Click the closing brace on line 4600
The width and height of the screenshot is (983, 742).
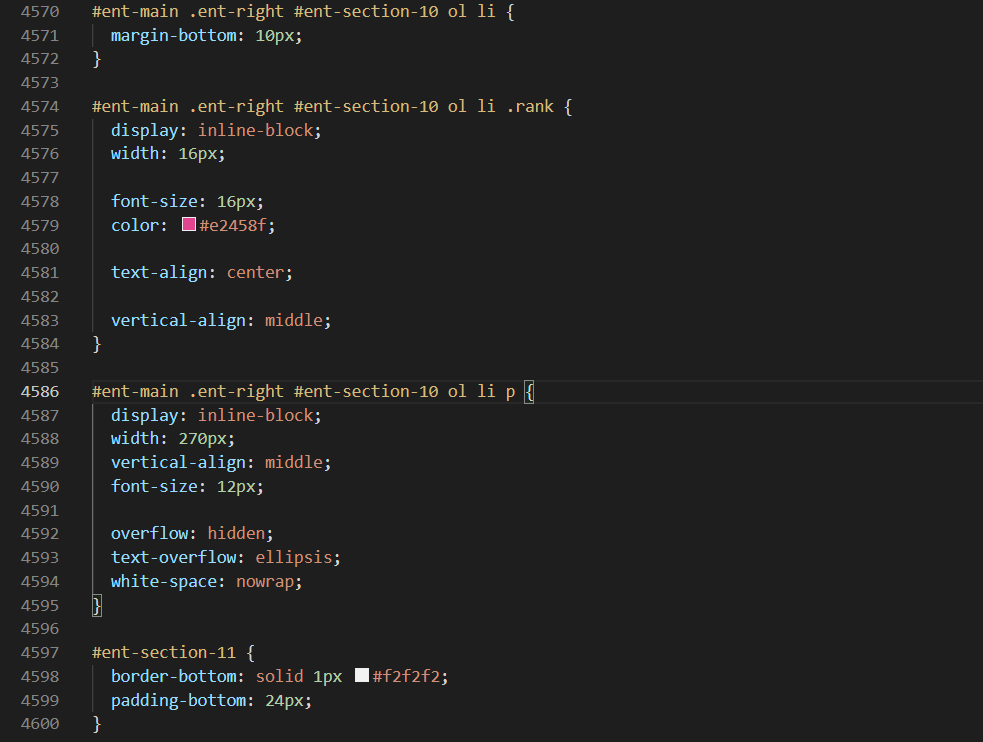(x=97, y=724)
